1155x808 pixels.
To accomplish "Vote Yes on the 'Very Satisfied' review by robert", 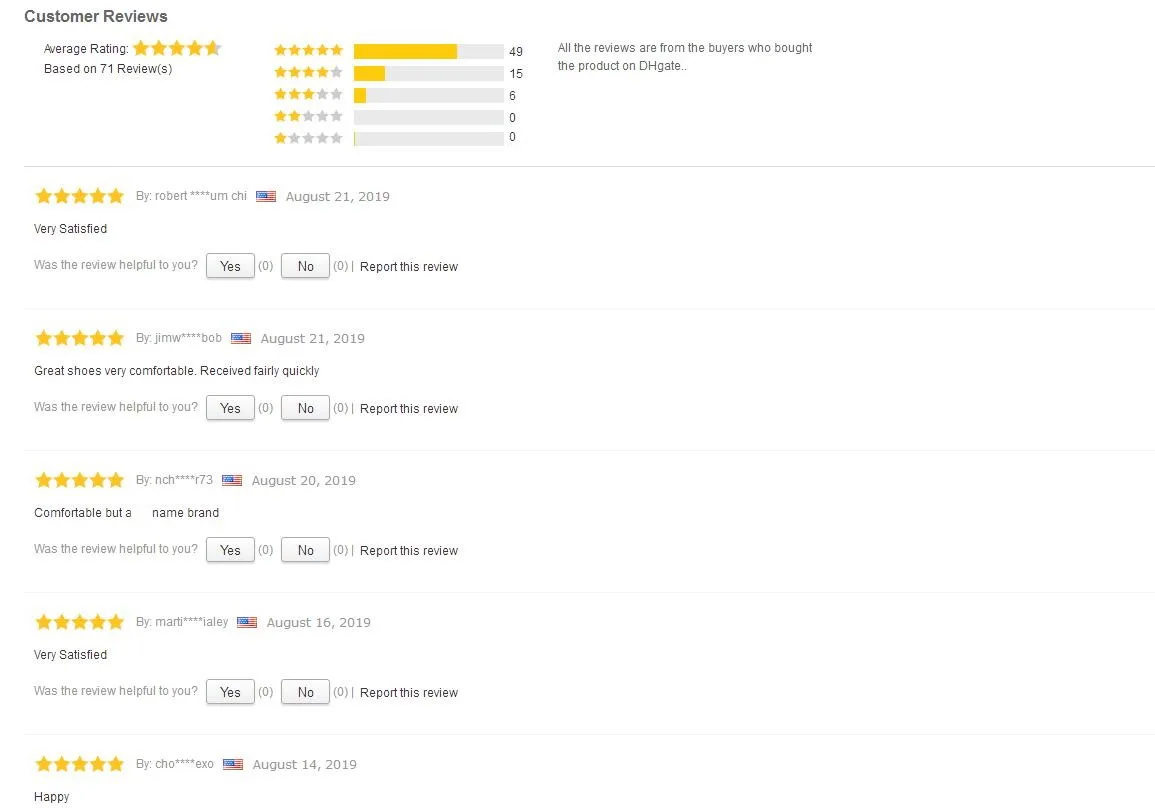I will tap(230, 266).
